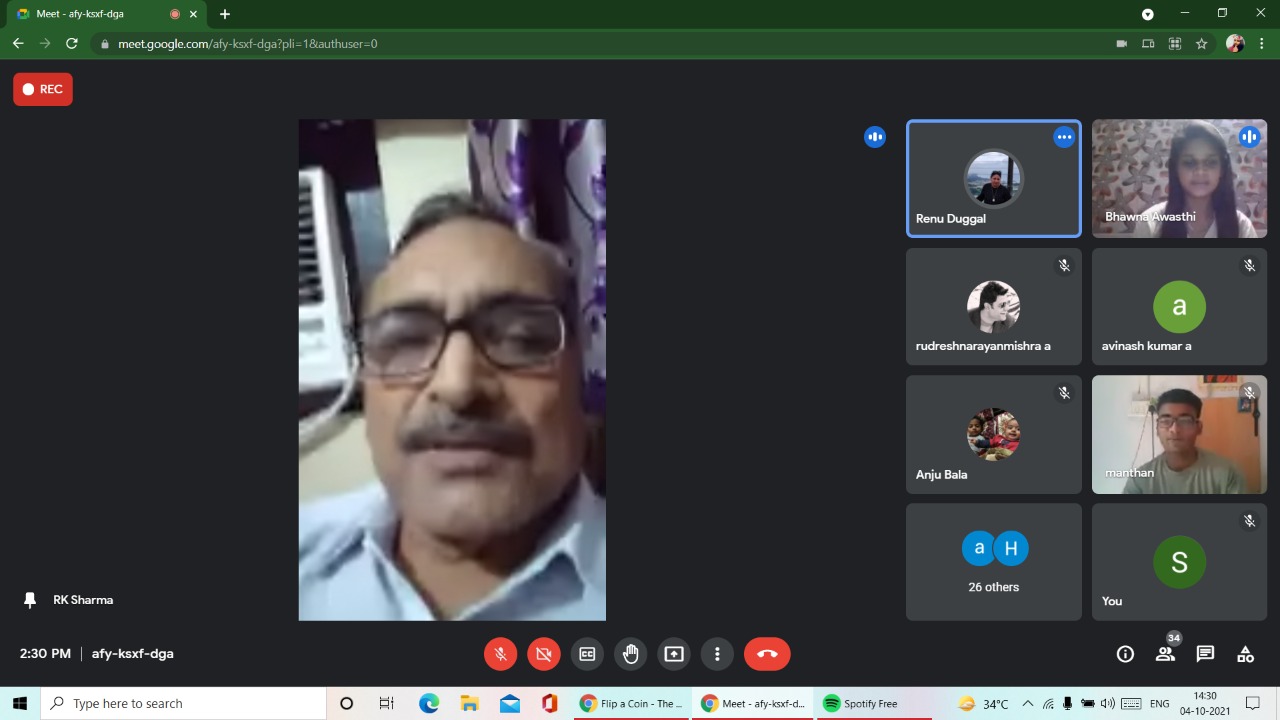Open the Activities panel icon
Image resolution: width=1280 pixels, height=720 pixels.
(x=1245, y=654)
